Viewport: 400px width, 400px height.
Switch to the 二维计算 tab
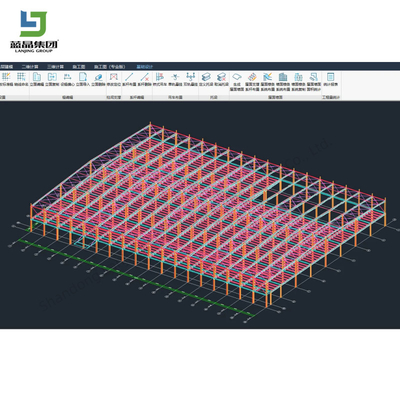(x=30, y=67)
